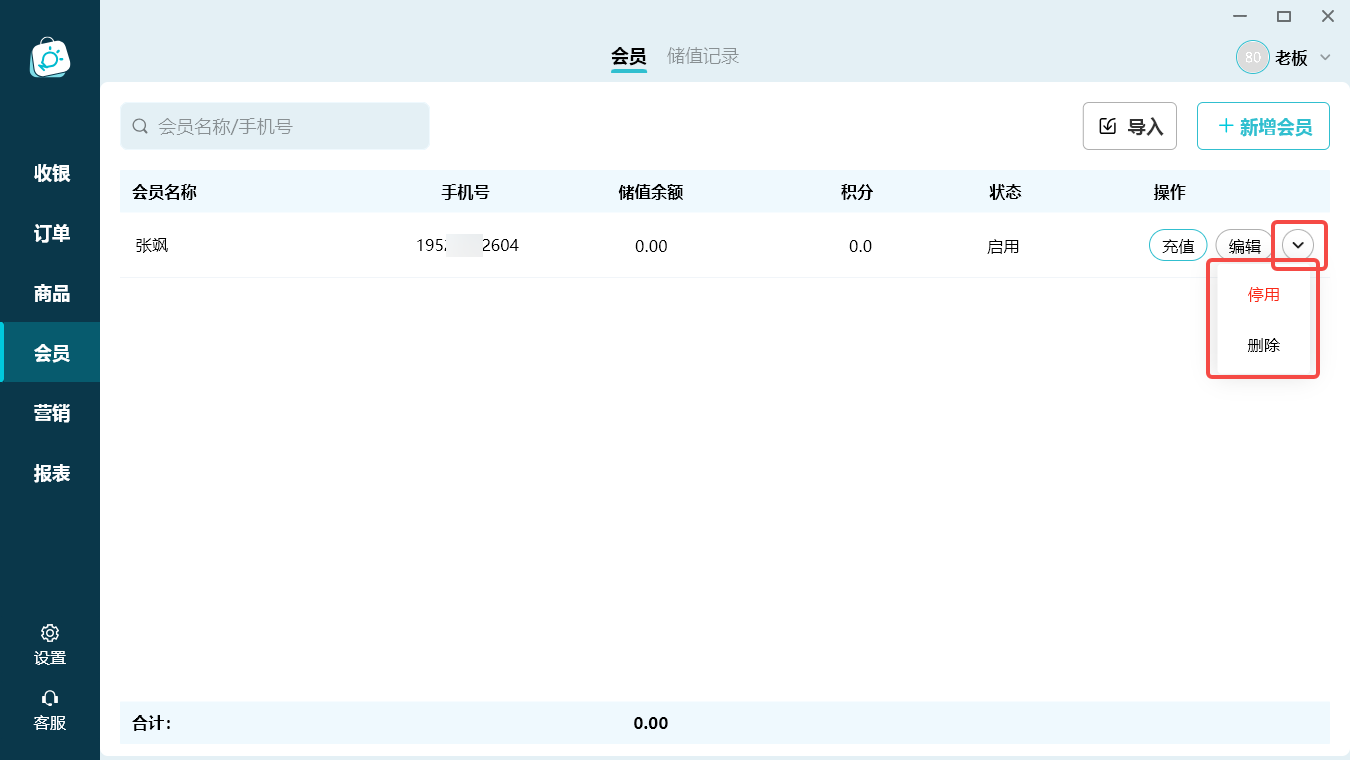Click the 手机号 column header
Viewport: 1350px width, 760px height.
(x=466, y=192)
